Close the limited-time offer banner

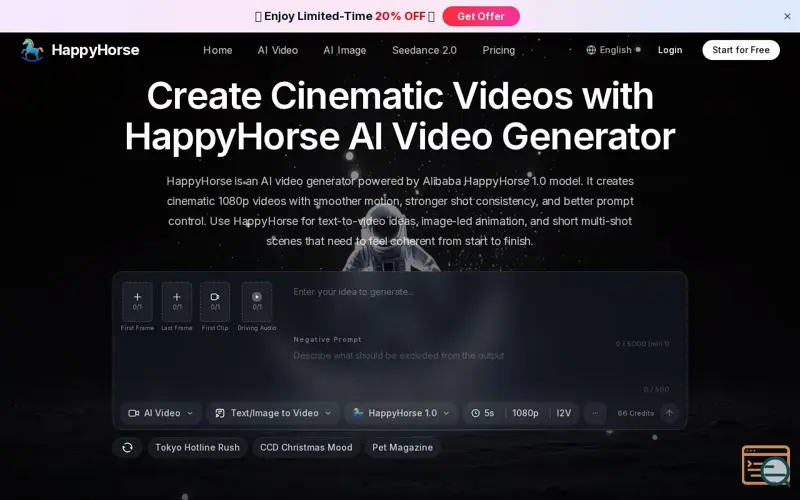point(787,16)
